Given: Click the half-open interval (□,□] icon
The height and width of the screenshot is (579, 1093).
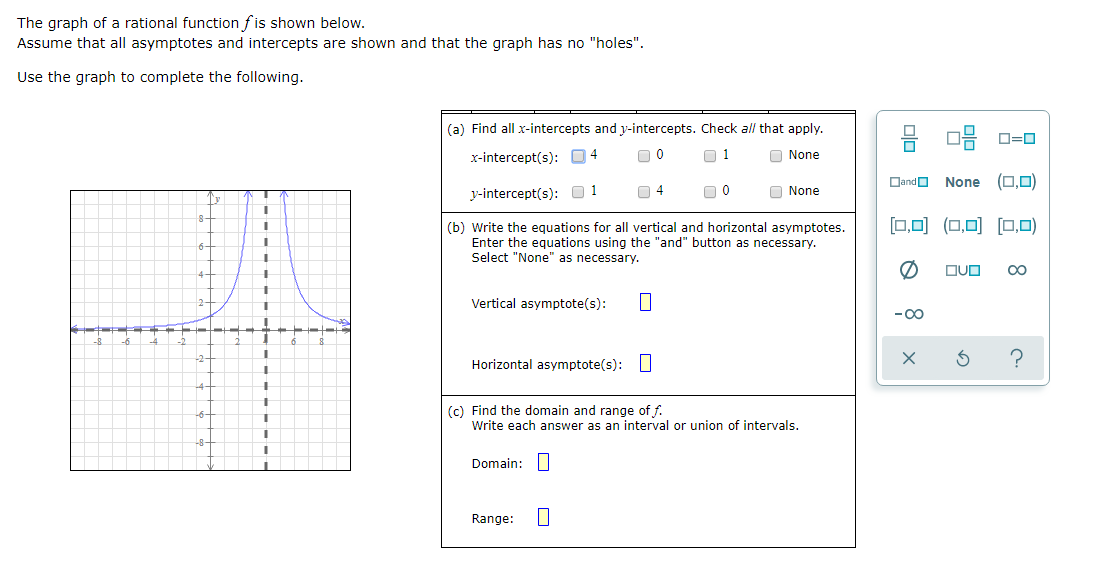Looking at the screenshot, I should click(962, 225).
